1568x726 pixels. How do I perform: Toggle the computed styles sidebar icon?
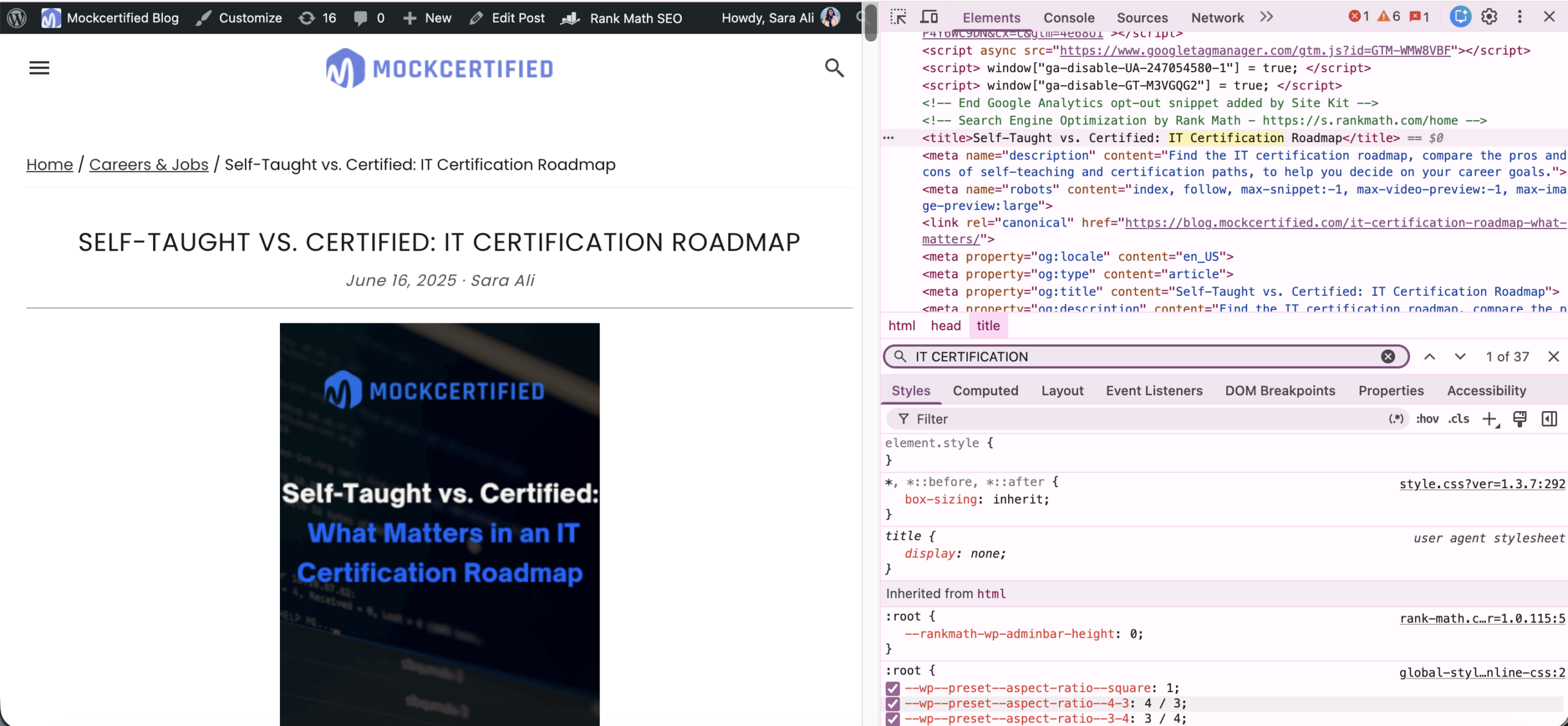coord(1550,419)
